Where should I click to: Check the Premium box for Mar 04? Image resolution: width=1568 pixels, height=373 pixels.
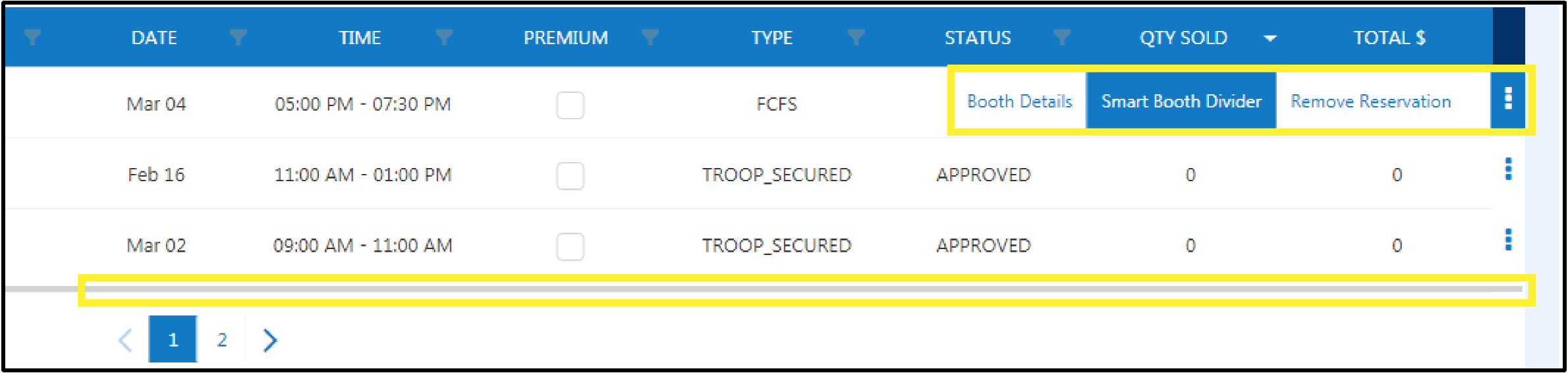pyautogui.click(x=570, y=105)
